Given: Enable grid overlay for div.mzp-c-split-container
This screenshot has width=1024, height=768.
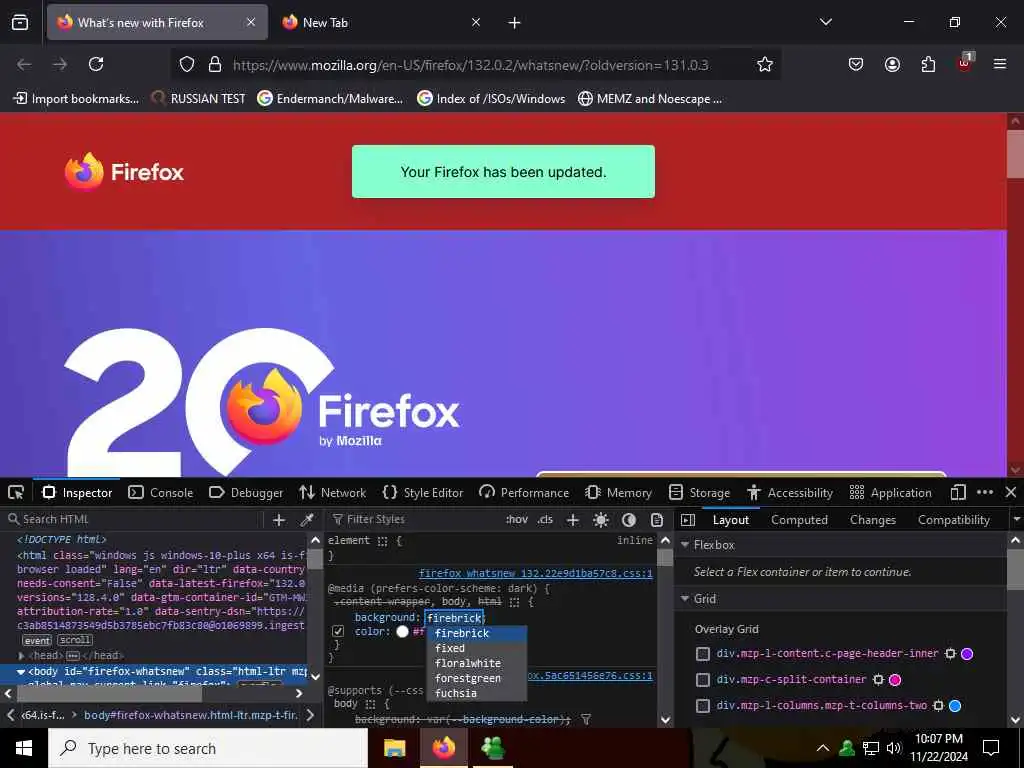Looking at the screenshot, I should pos(703,680).
